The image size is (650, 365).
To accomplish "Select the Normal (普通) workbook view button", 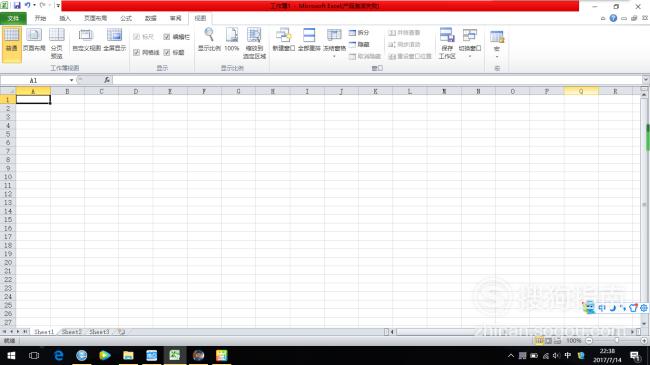I will click(12, 44).
